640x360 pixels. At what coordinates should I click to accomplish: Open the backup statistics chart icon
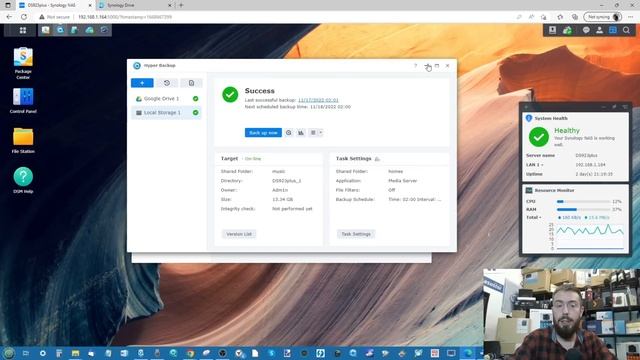(x=301, y=133)
